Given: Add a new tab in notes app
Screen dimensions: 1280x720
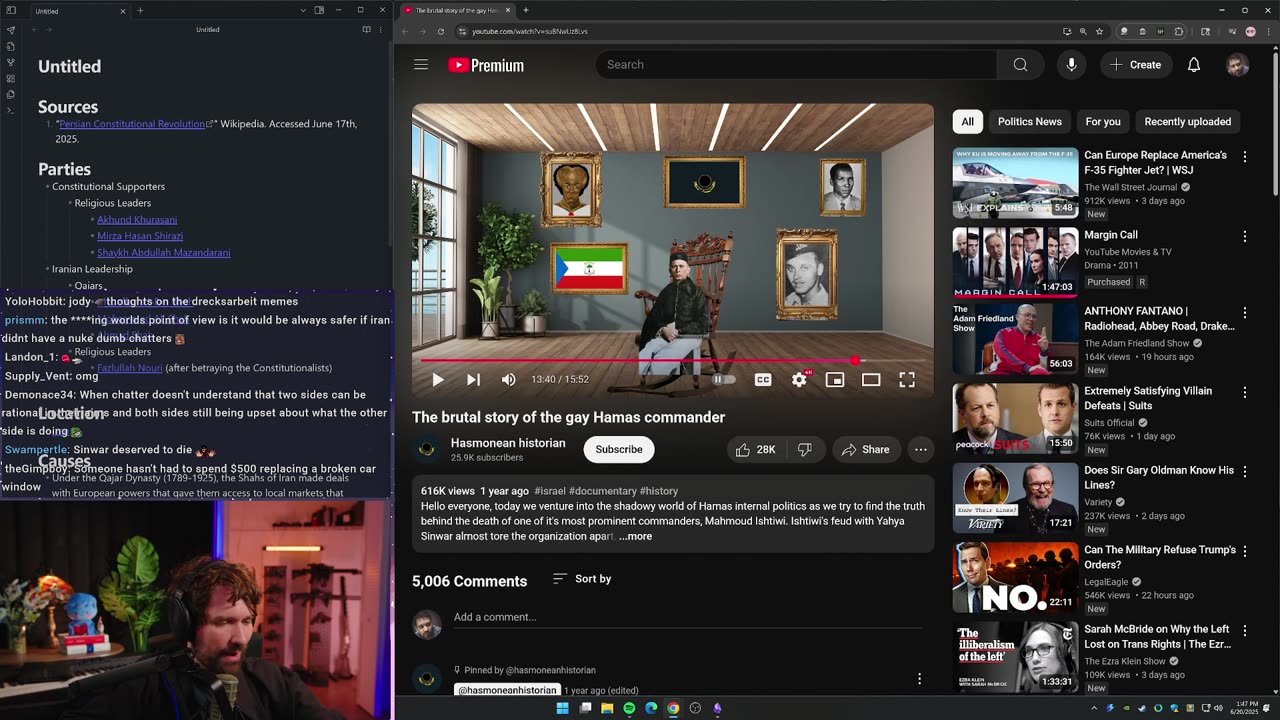Looking at the screenshot, I should 140,11.
